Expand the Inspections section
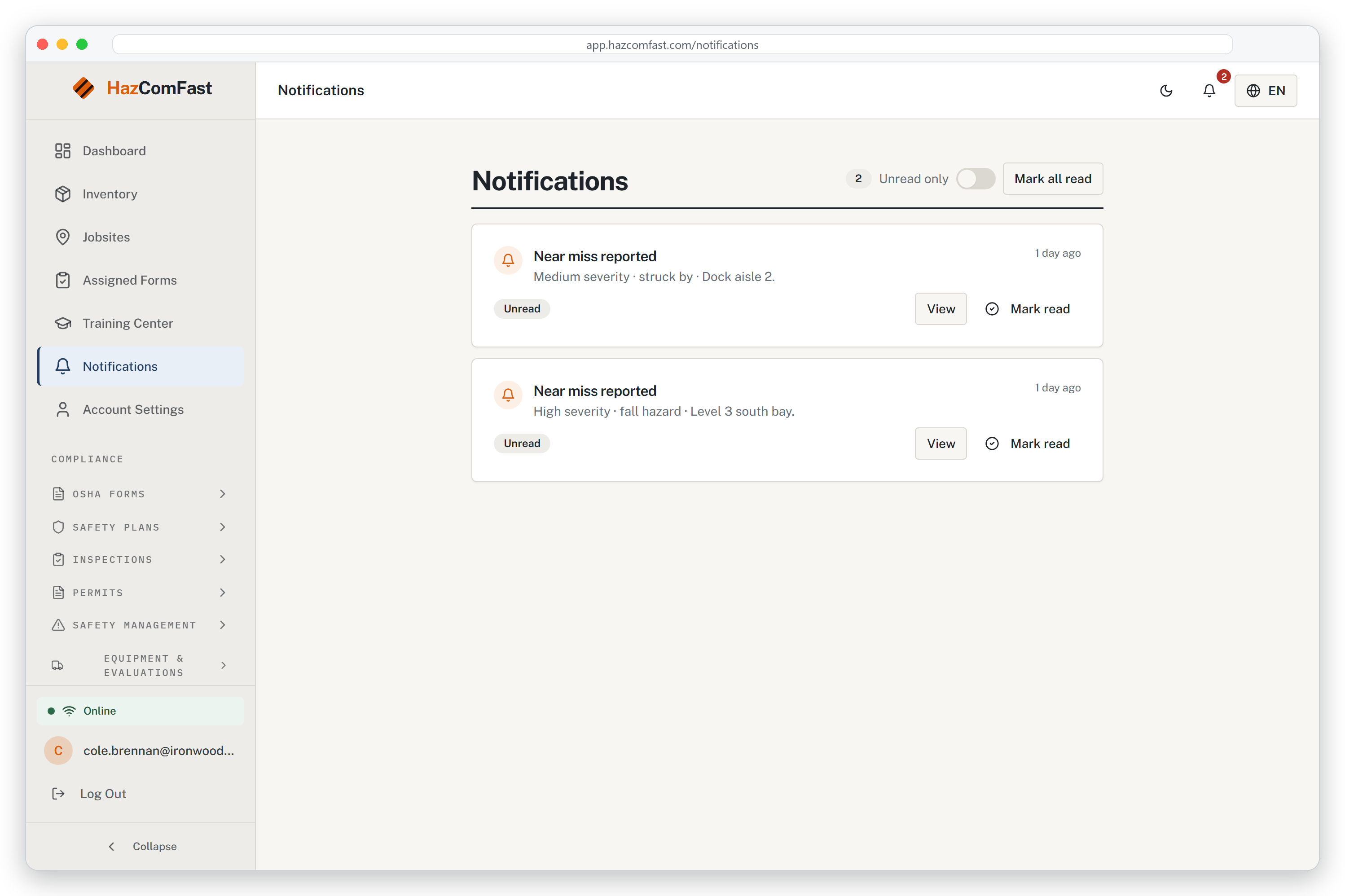The image size is (1345, 896). [141, 559]
